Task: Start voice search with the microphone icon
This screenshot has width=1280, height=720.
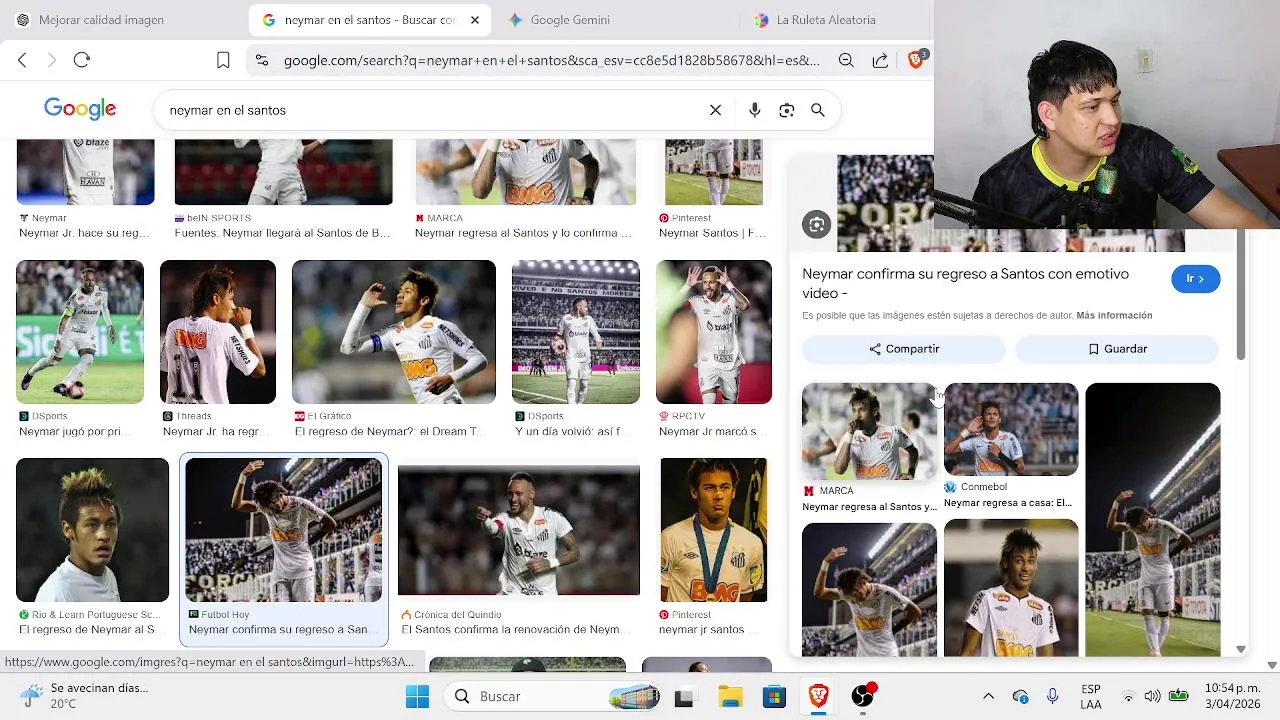Action: (x=755, y=110)
